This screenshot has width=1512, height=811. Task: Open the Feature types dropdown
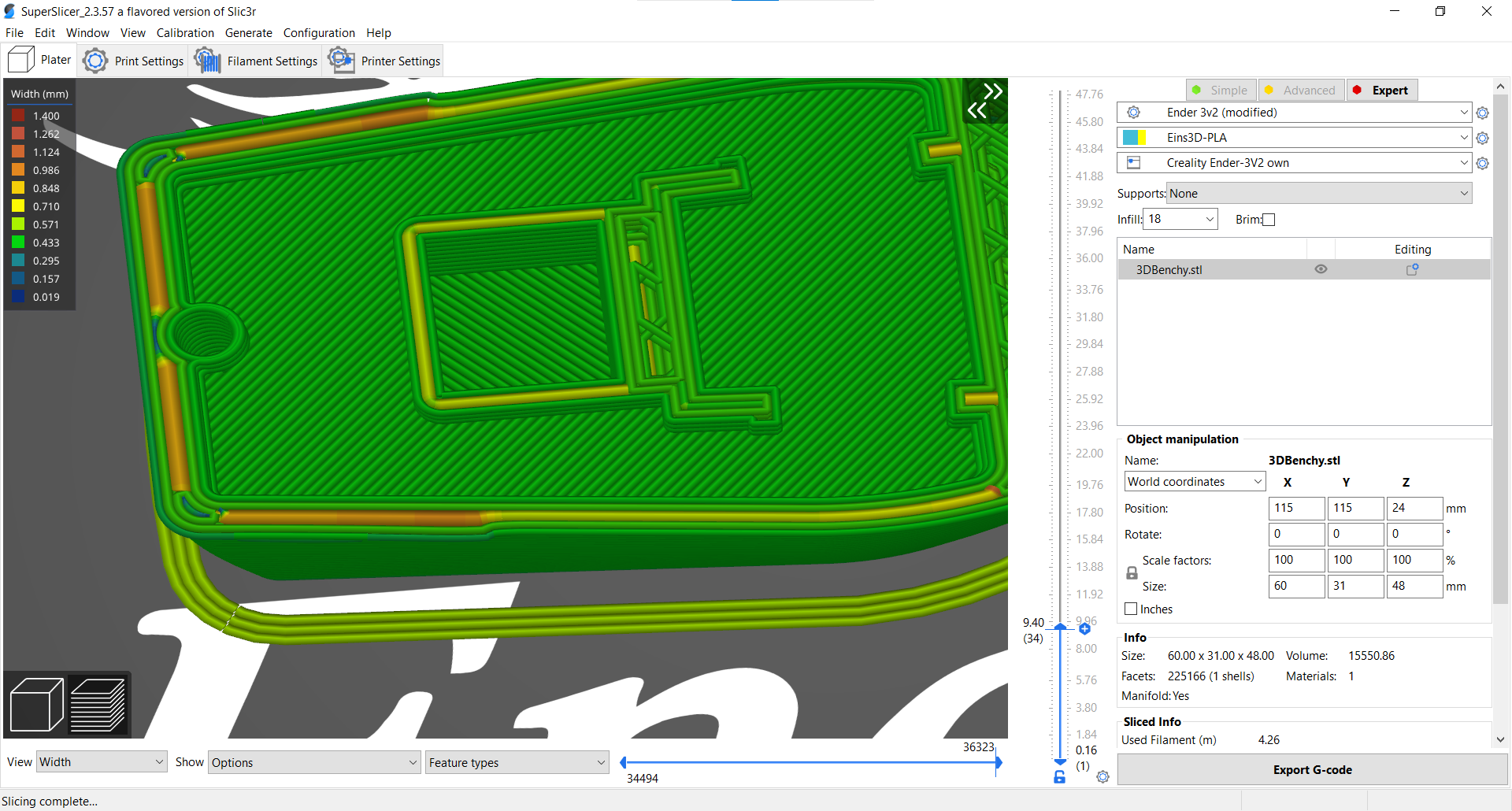pos(517,762)
